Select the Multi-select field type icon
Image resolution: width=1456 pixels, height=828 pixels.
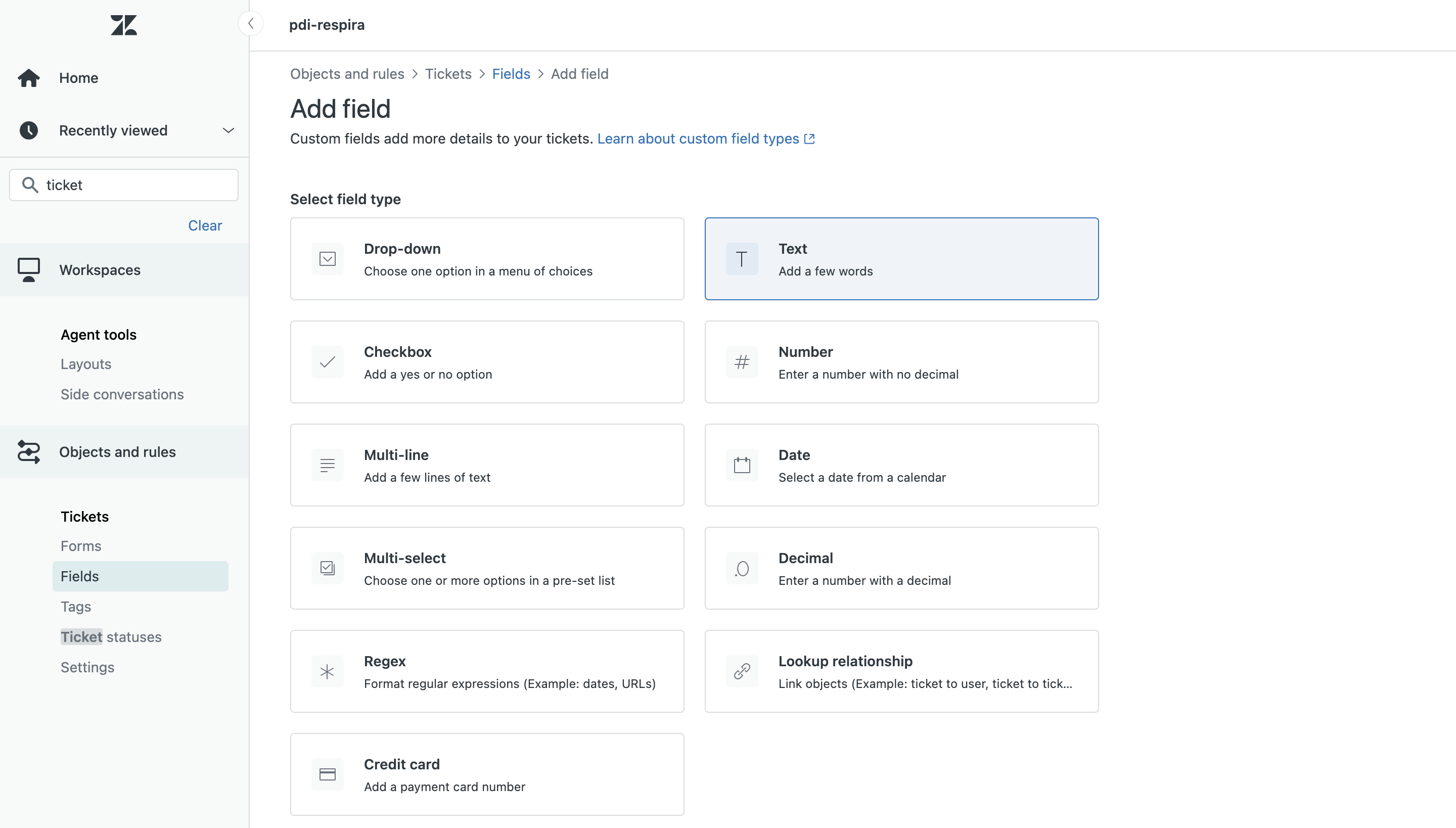327,568
